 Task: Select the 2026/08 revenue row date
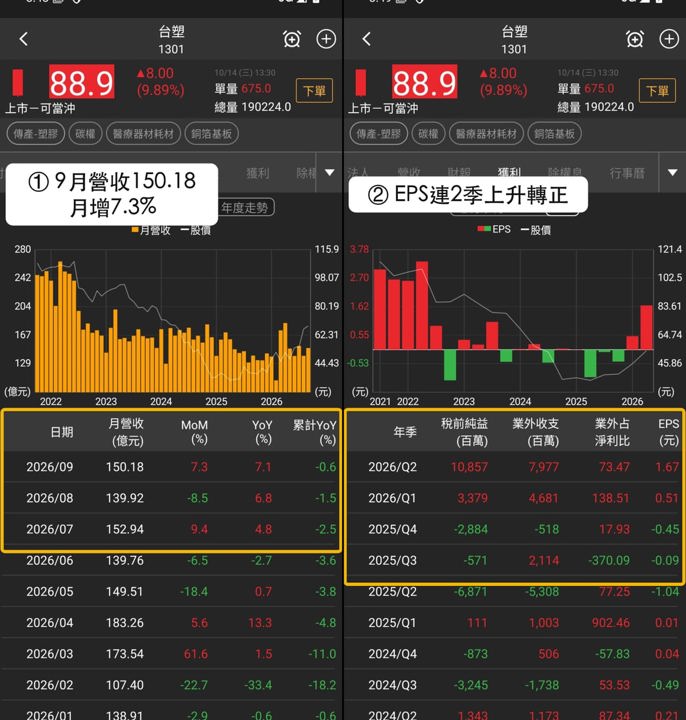(x=50, y=498)
